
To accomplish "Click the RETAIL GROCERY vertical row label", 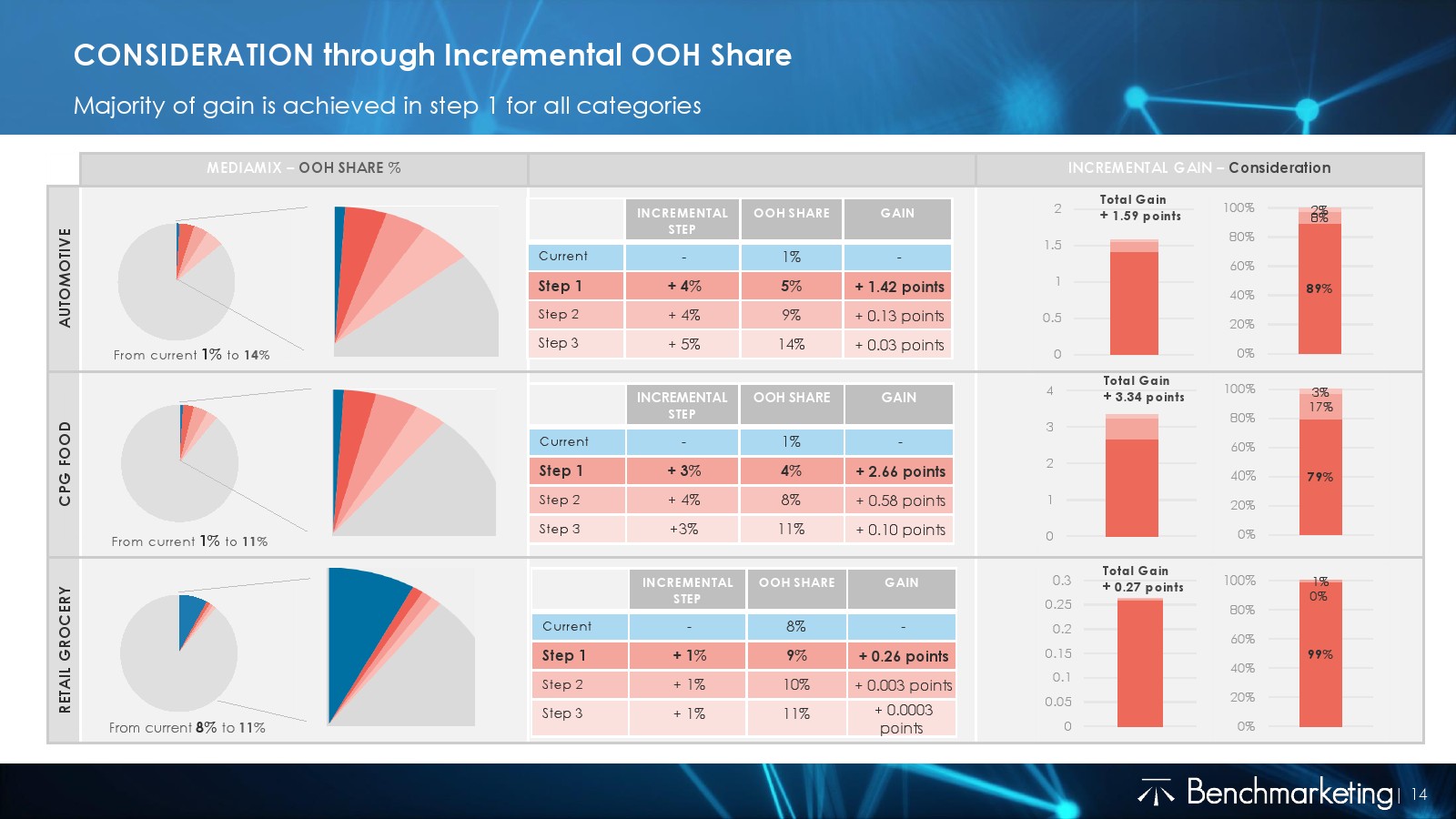I will (65, 649).
